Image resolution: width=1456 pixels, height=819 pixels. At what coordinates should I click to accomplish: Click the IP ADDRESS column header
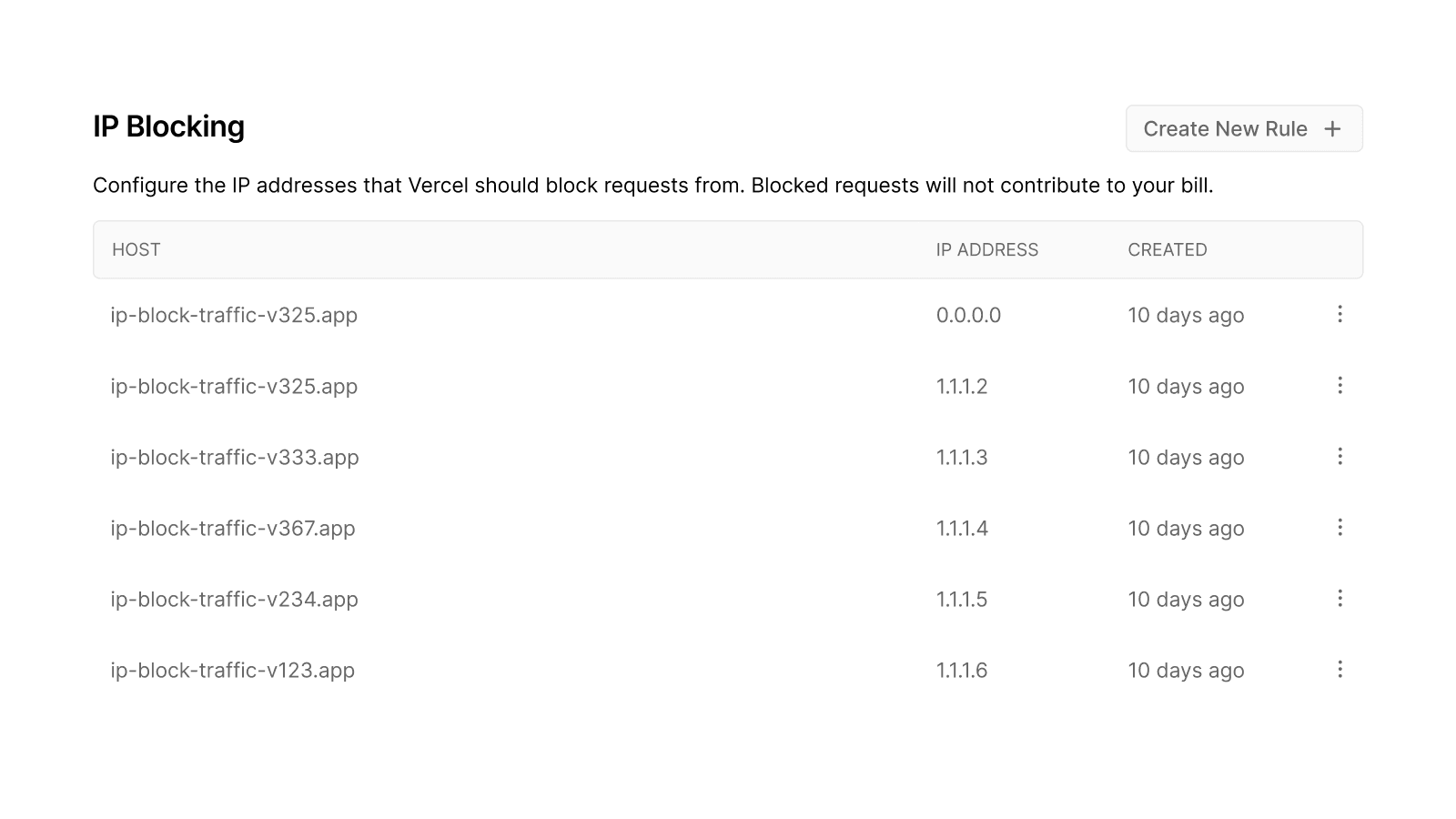tap(986, 249)
